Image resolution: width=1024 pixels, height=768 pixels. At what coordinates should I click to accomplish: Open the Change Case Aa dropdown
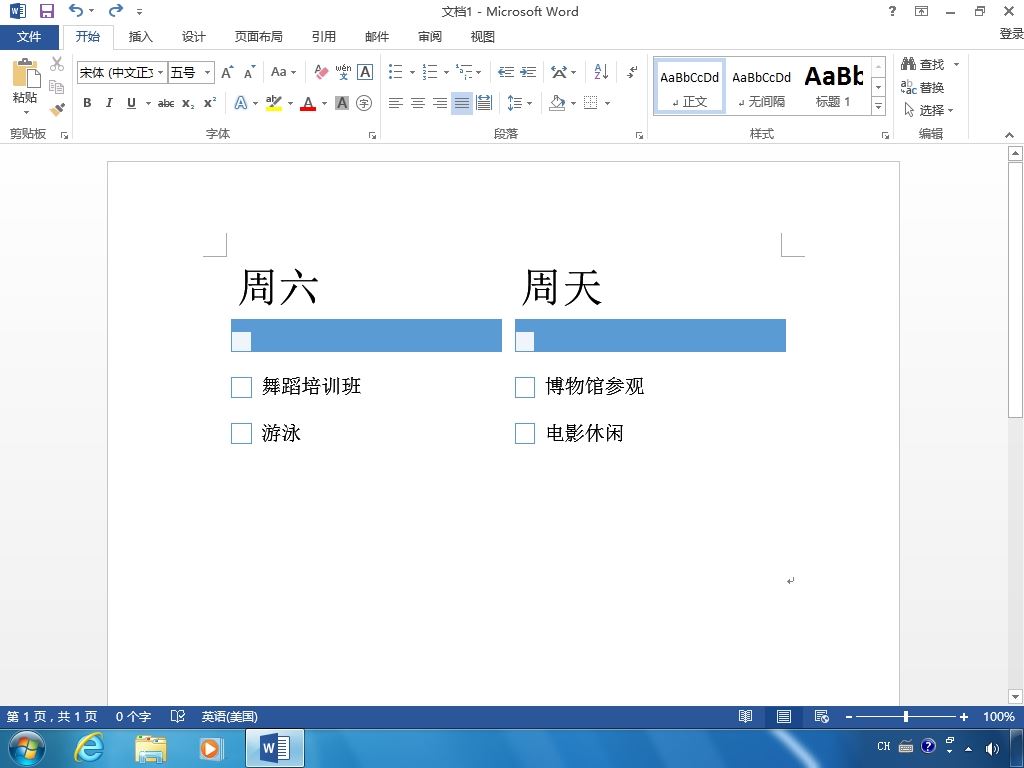283,72
